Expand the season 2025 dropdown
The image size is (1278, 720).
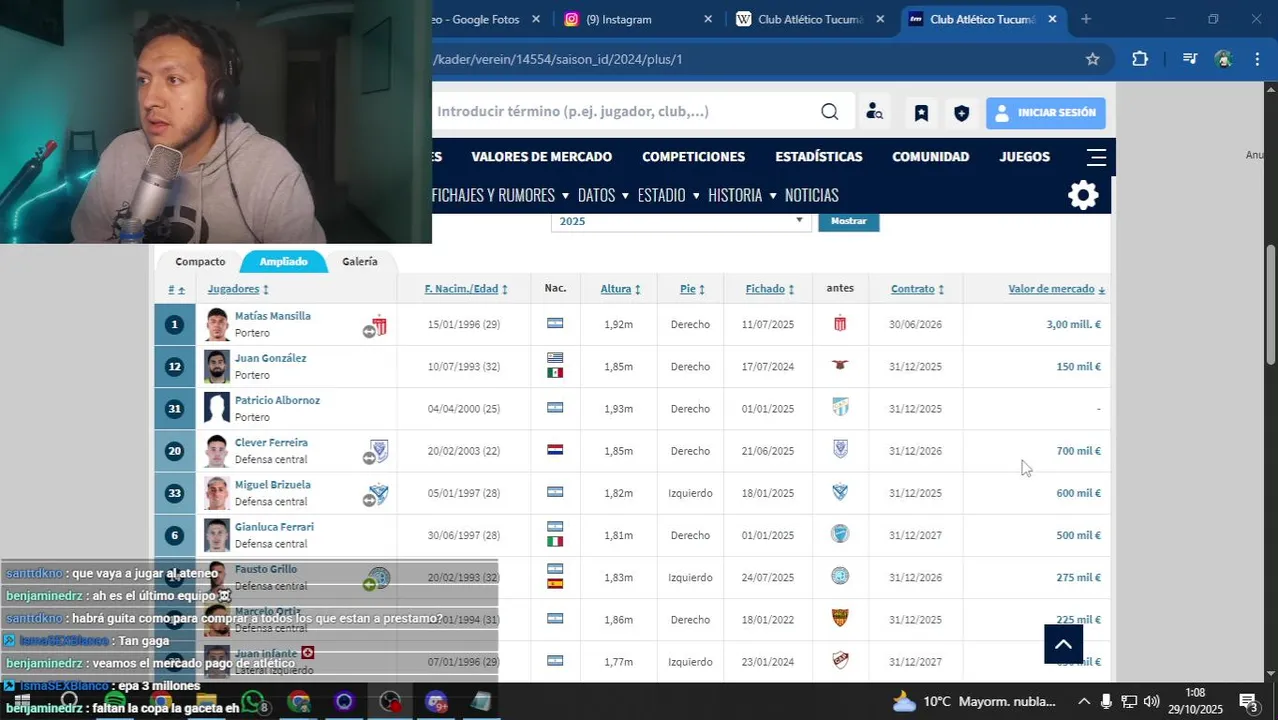(680, 221)
